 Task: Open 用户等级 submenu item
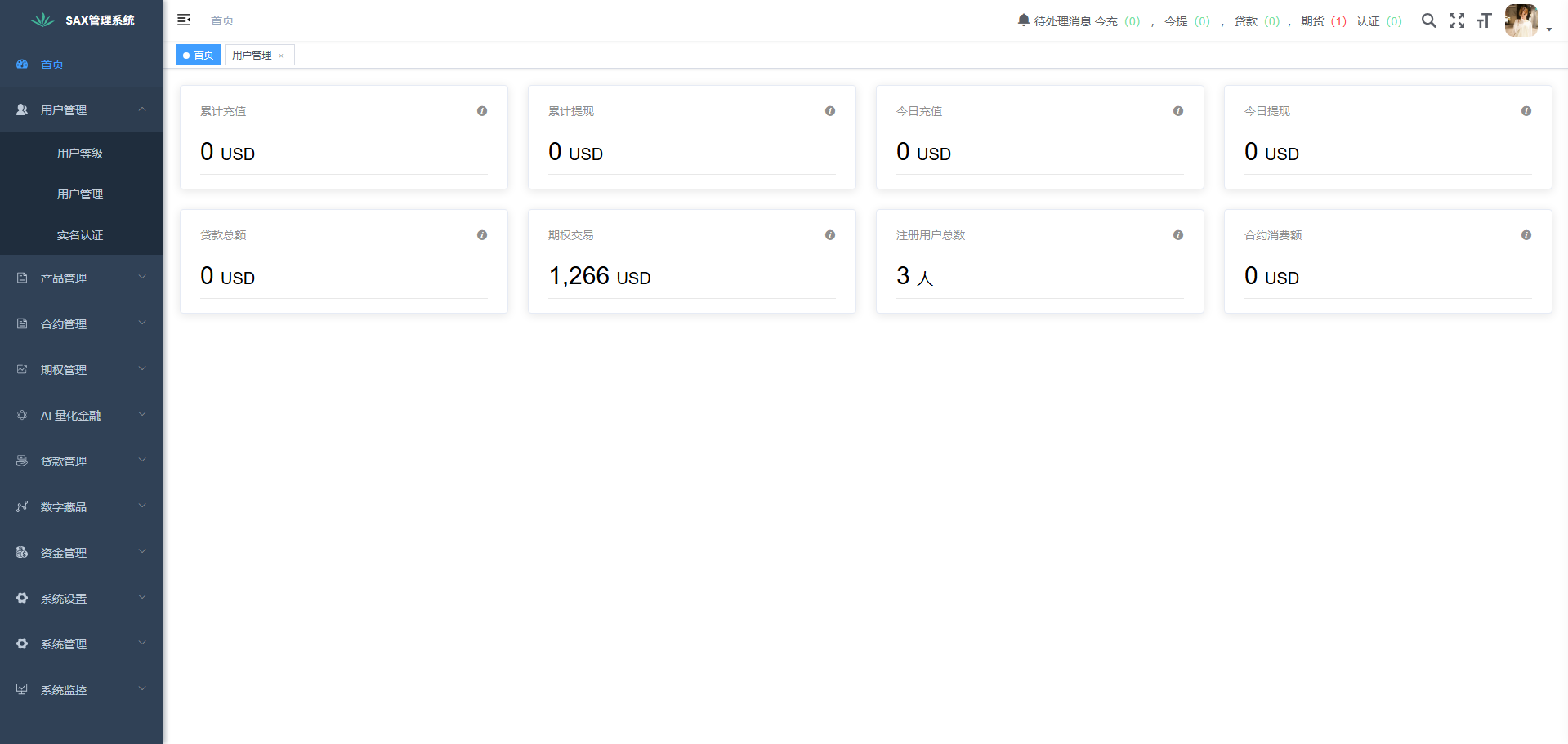pyautogui.click(x=80, y=154)
